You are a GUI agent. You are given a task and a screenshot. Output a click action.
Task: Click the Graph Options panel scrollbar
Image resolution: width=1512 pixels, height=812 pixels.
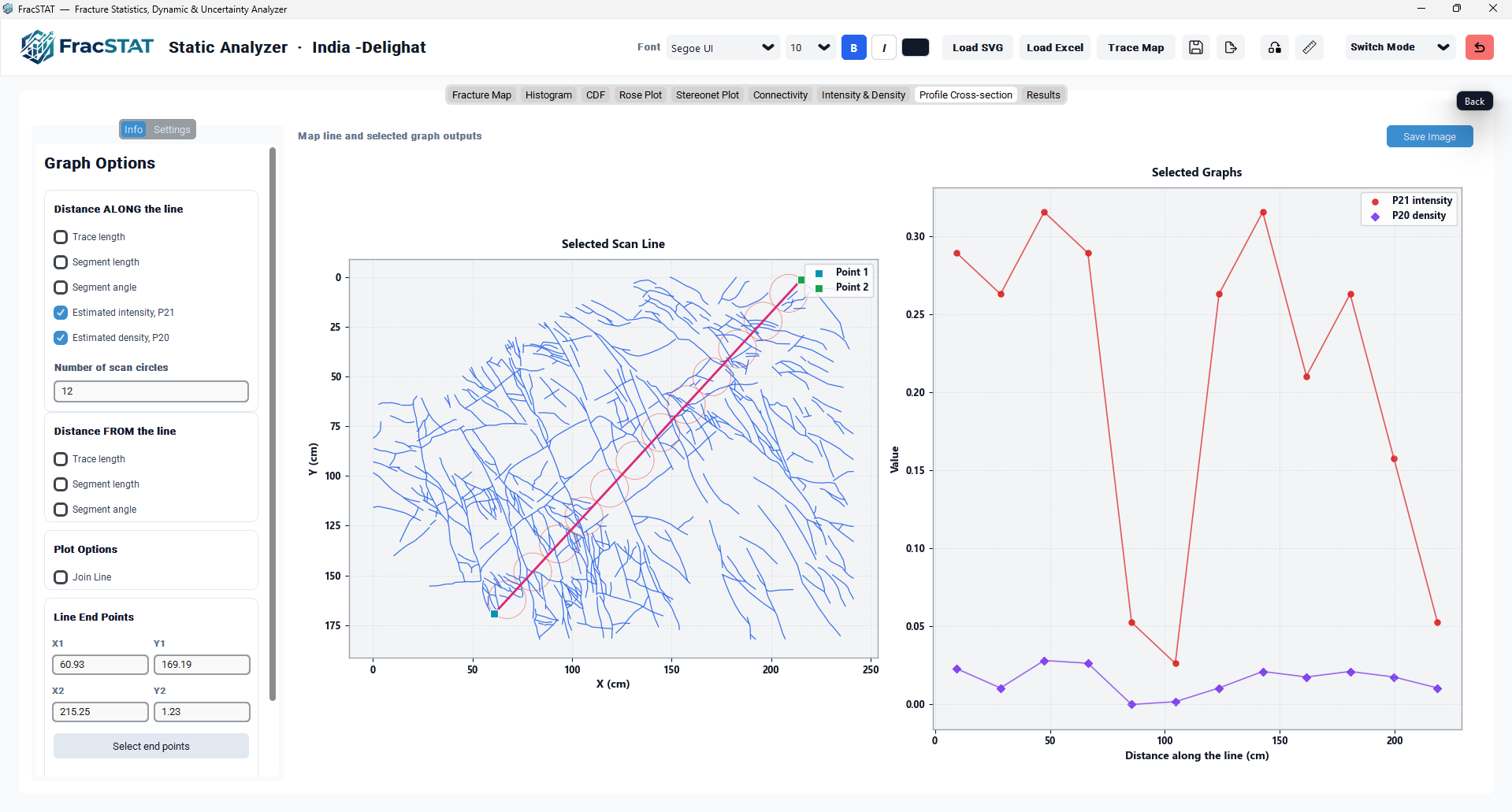click(273, 424)
